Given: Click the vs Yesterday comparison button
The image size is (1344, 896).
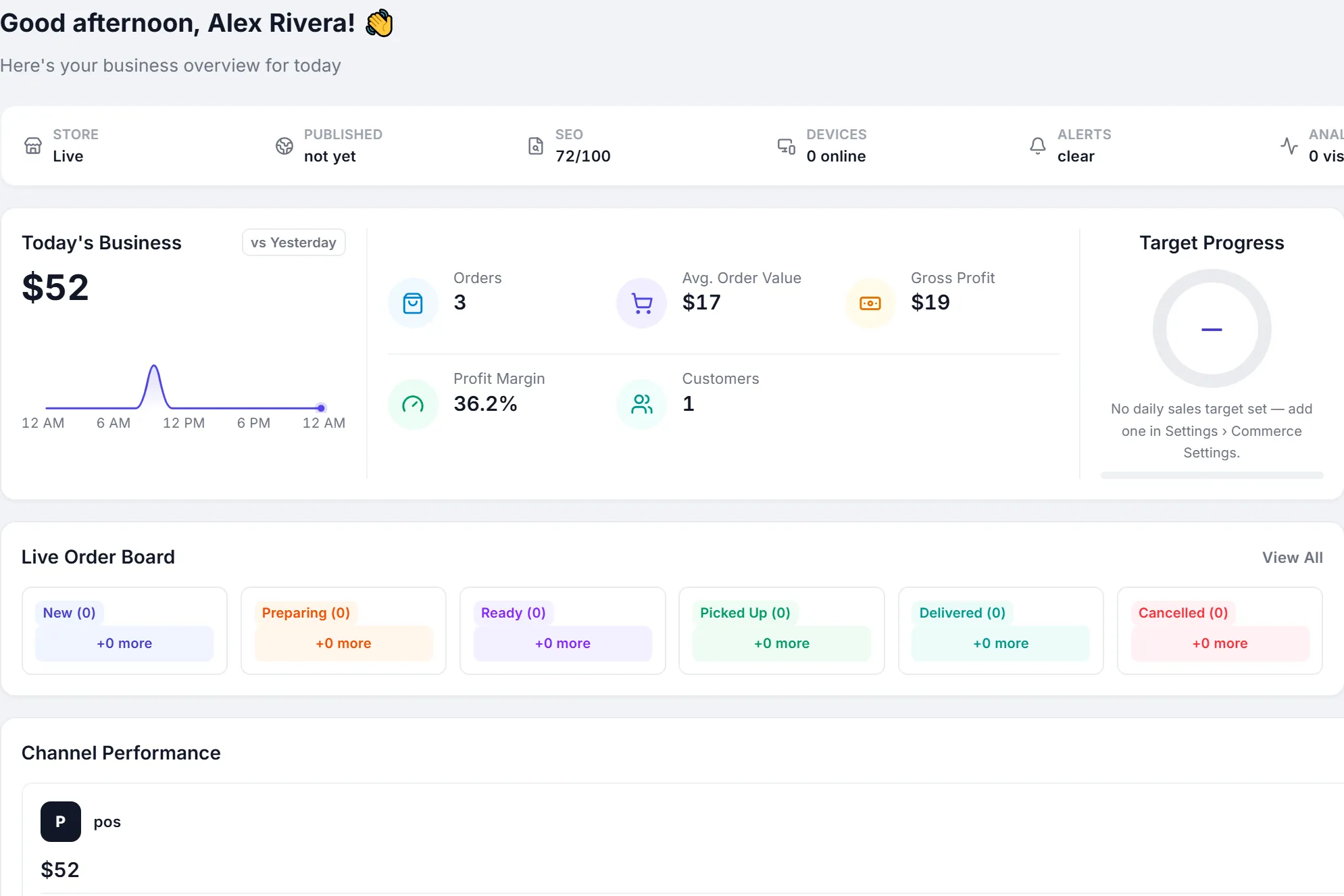Looking at the screenshot, I should coord(294,243).
